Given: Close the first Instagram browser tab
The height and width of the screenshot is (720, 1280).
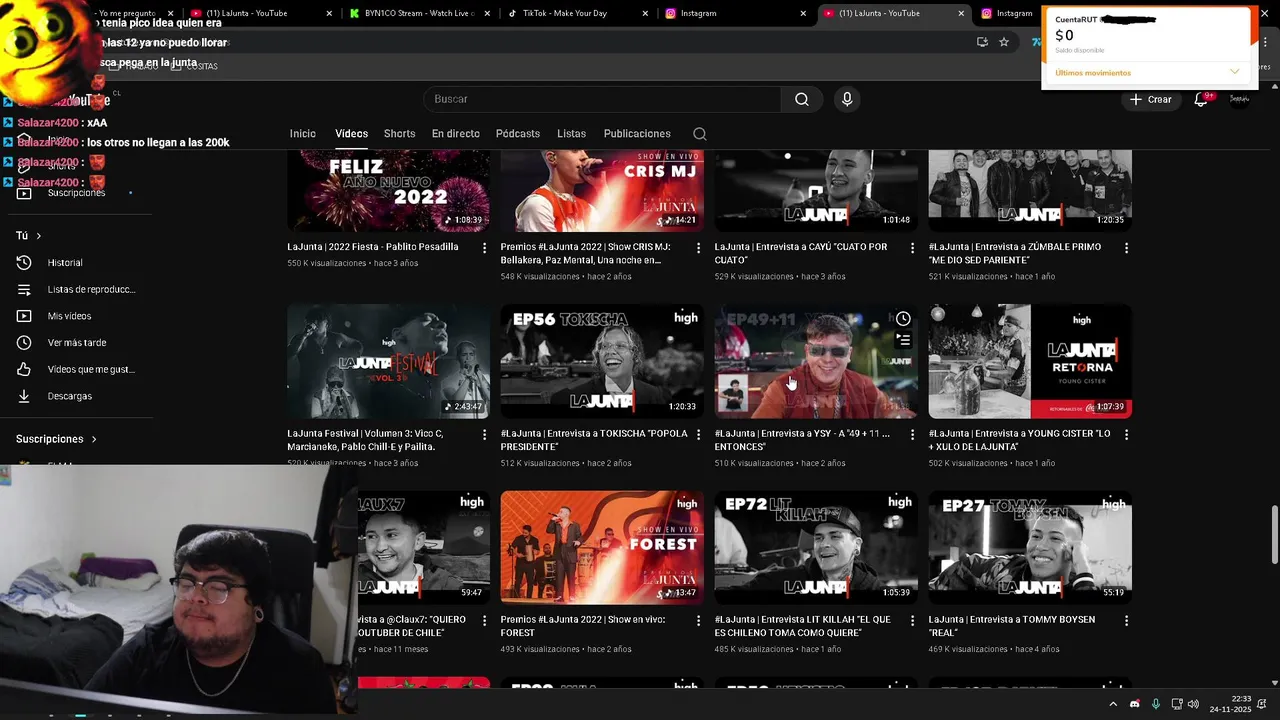Looking at the screenshot, I should pos(803,13).
